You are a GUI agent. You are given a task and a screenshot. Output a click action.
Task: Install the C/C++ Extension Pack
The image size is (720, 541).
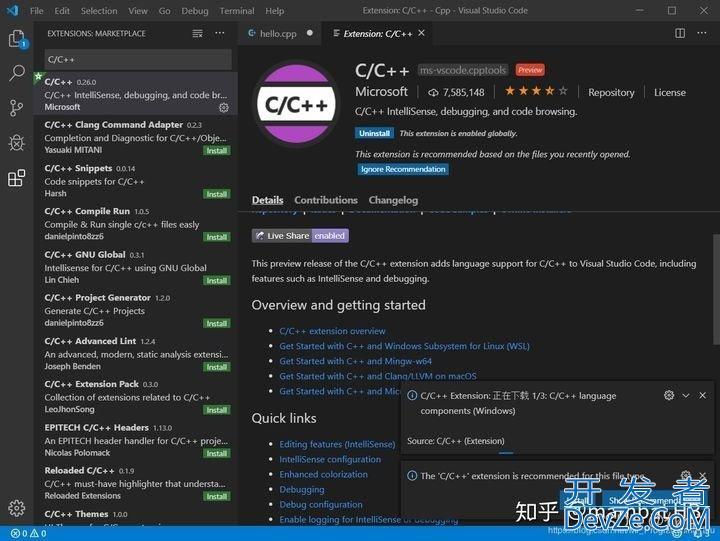click(x=217, y=410)
